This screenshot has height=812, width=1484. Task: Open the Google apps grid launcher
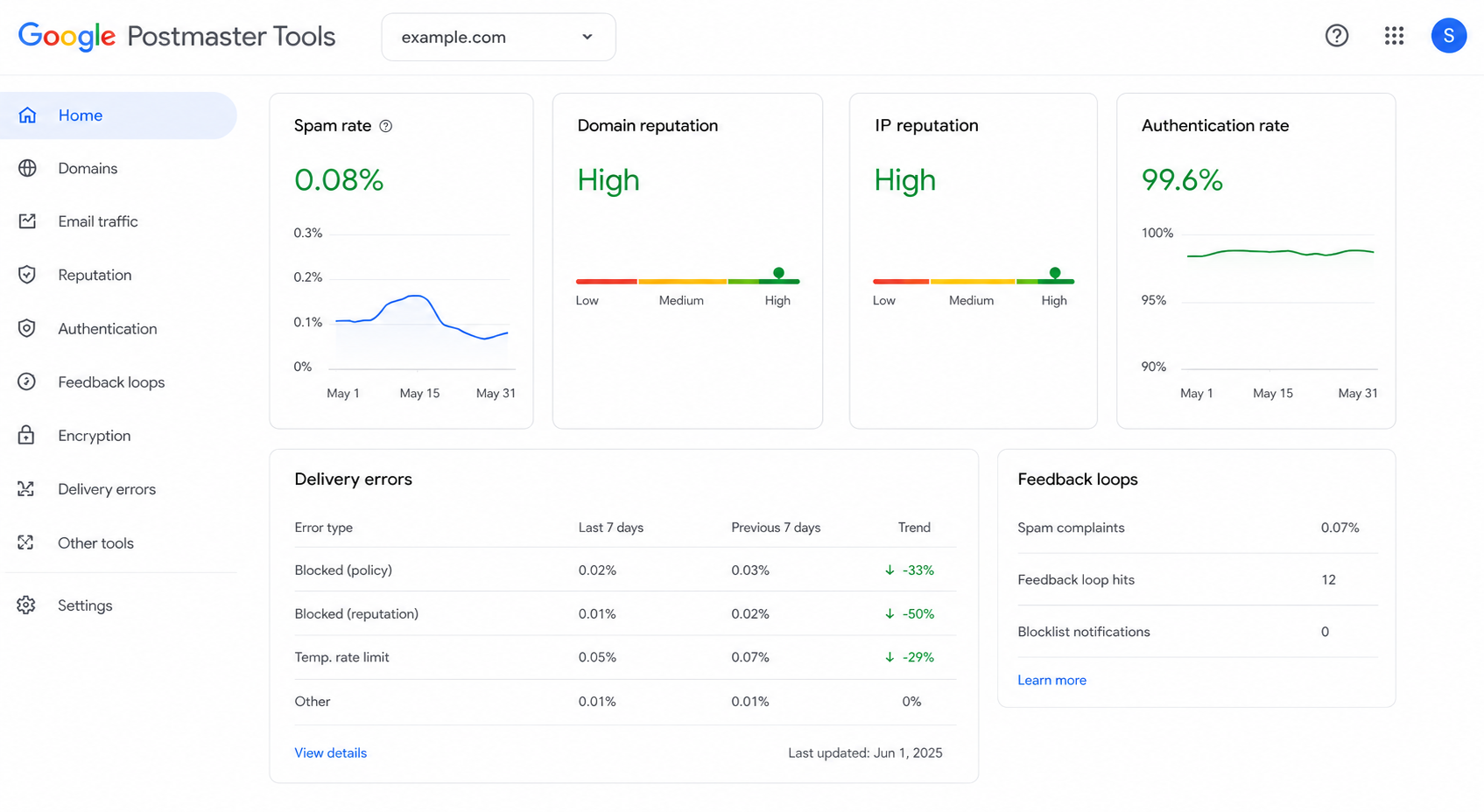(x=1394, y=36)
